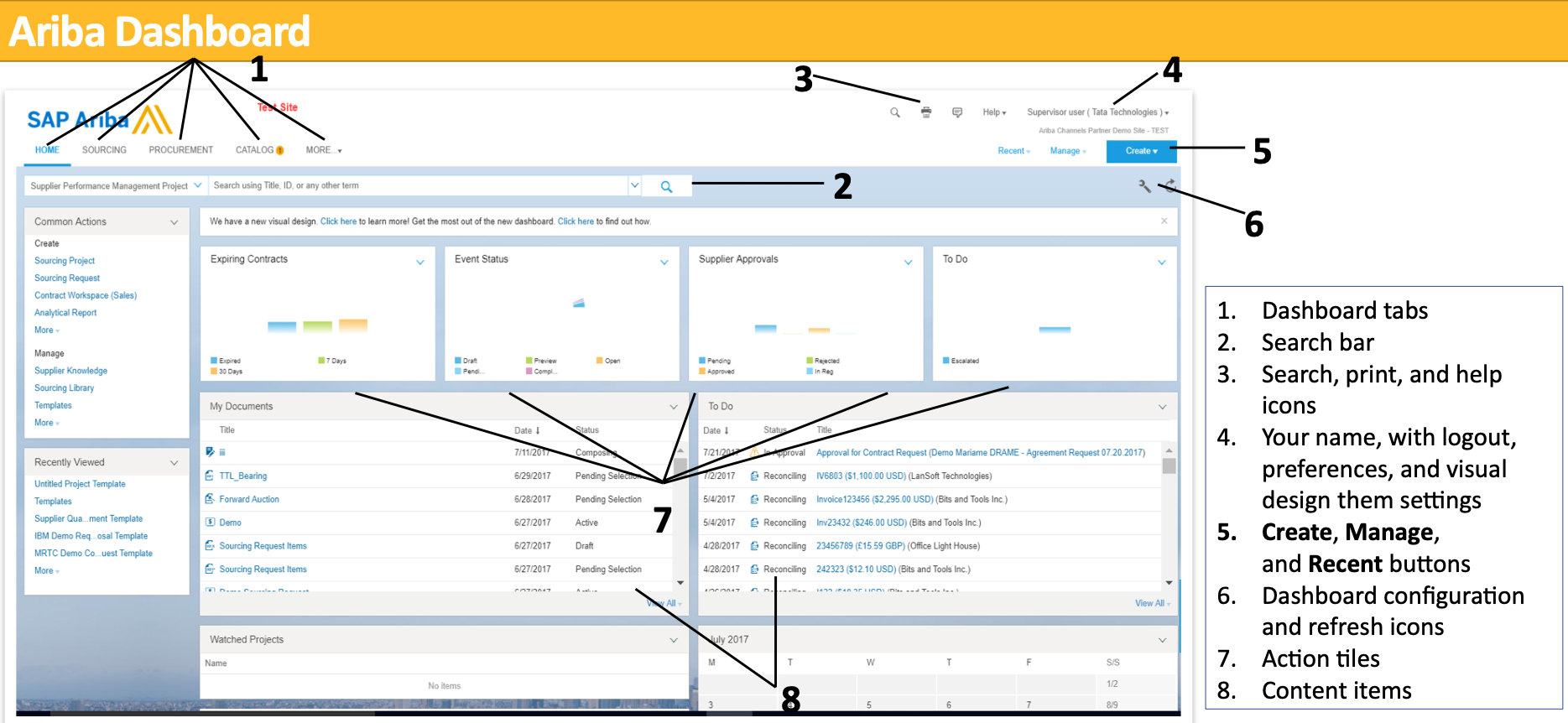Open Untitled Project Template link
This screenshot has height=723, width=1568.
click(80, 484)
